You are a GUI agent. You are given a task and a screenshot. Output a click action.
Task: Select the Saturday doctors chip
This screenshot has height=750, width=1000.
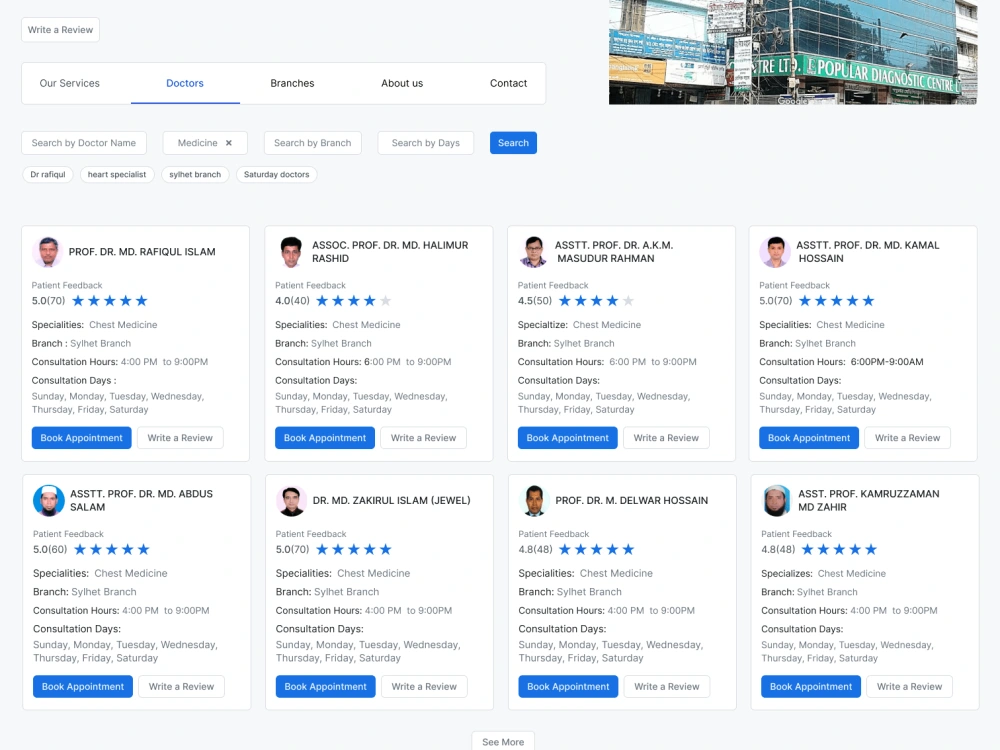276,174
